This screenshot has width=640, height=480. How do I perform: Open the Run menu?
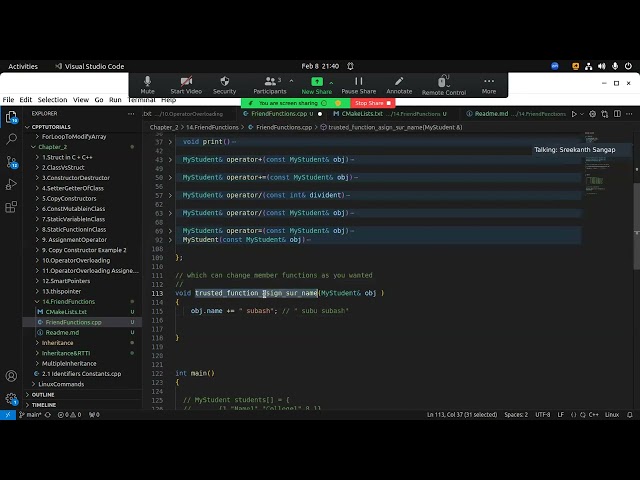click(x=115, y=100)
